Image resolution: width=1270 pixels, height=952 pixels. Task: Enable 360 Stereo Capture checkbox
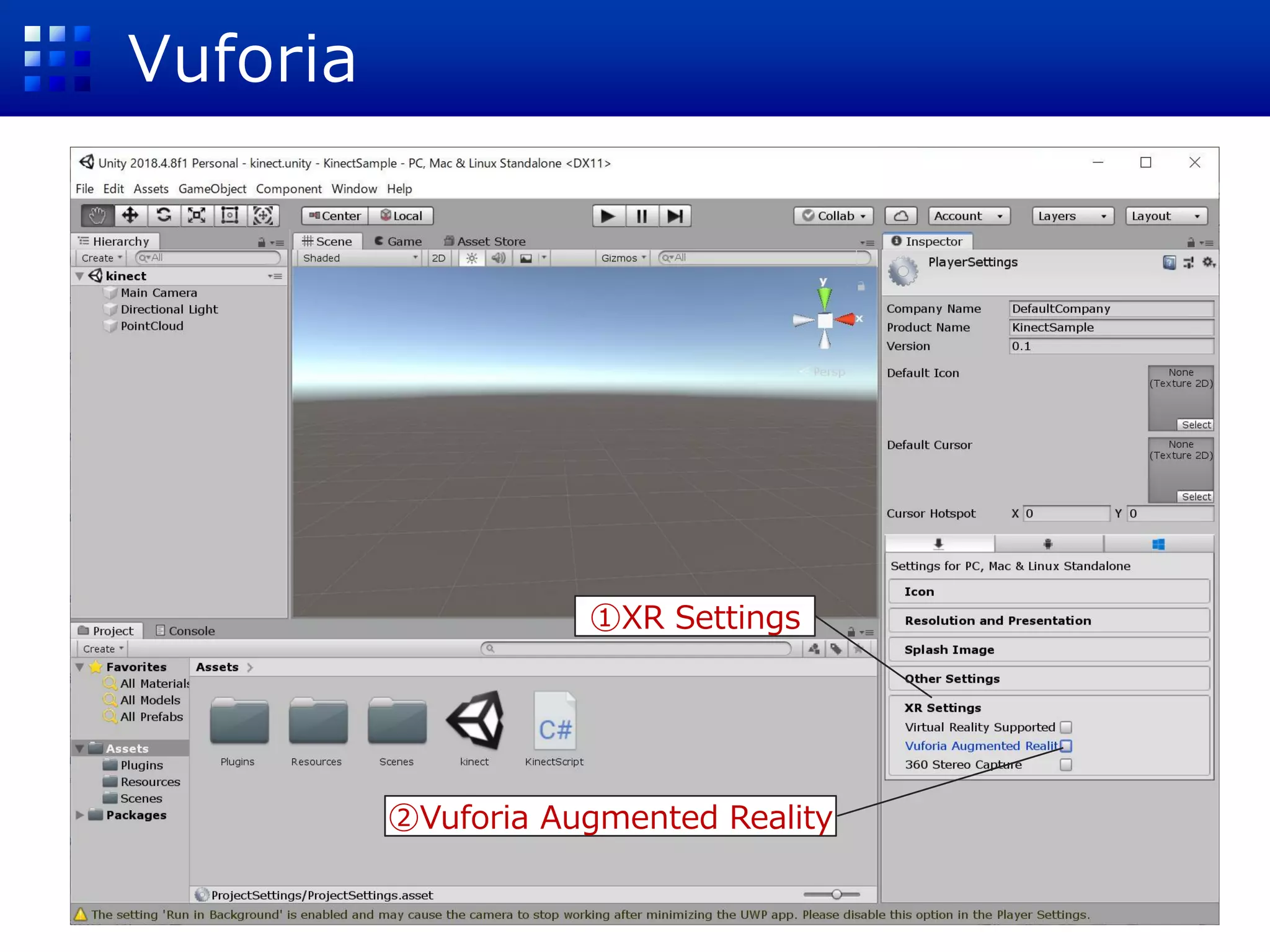1066,764
